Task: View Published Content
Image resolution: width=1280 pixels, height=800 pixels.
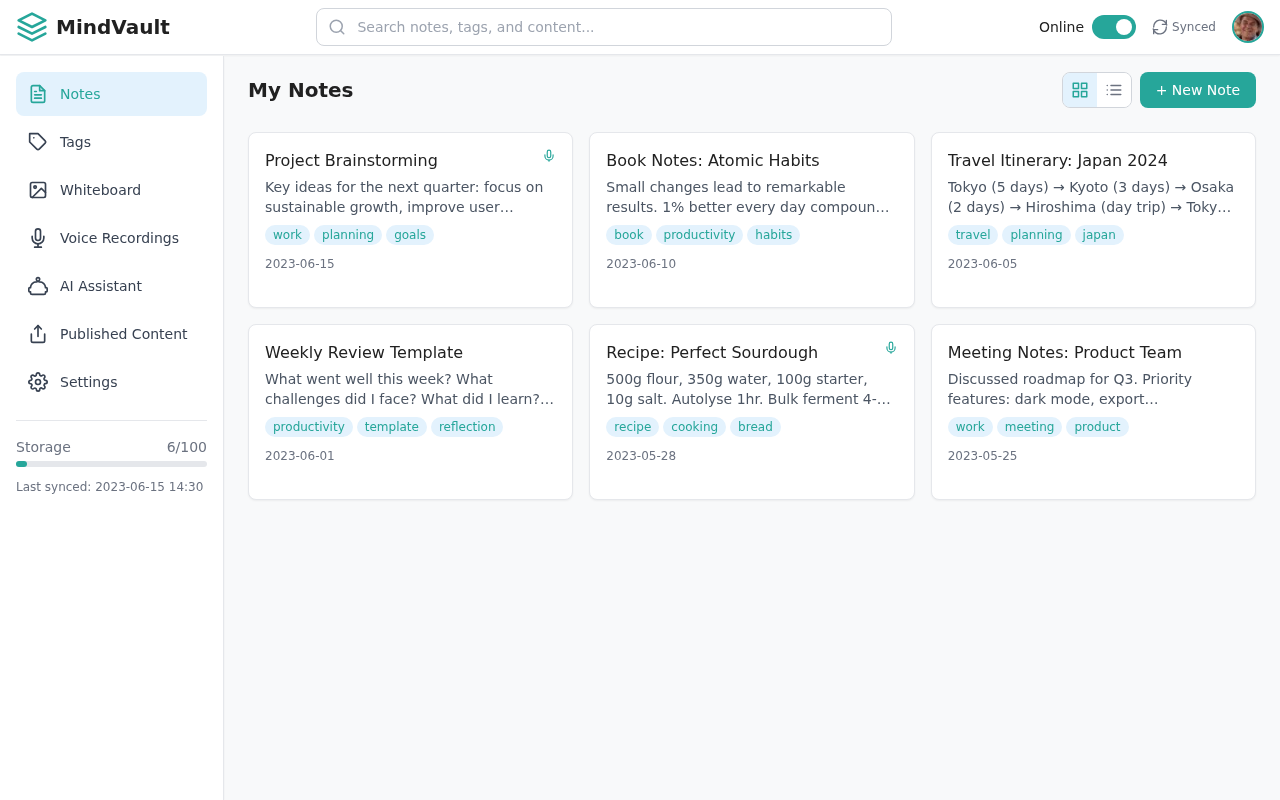Action: click(124, 334)
